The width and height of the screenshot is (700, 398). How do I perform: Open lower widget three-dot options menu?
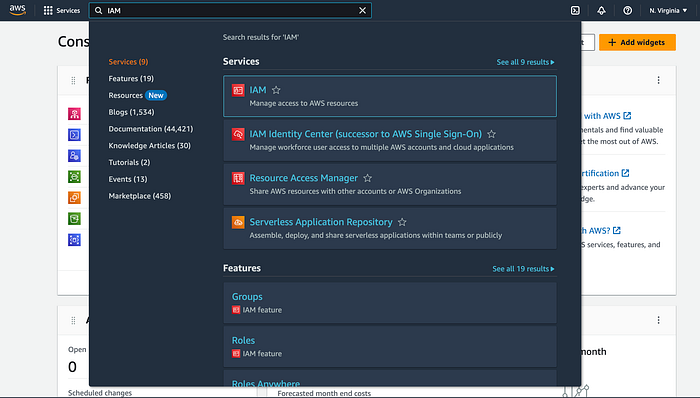(x=658, y=320)
